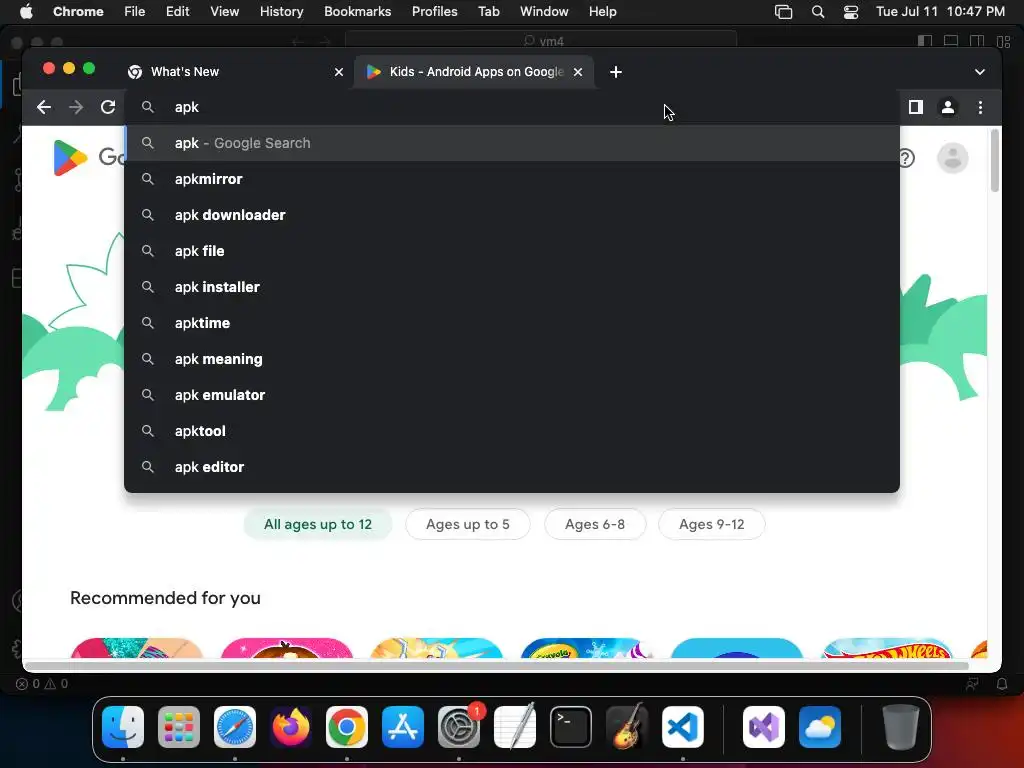This screenshot has width=1024, height=768.
Task: Open Chrome from the dock
Action: tap(347, 727)
